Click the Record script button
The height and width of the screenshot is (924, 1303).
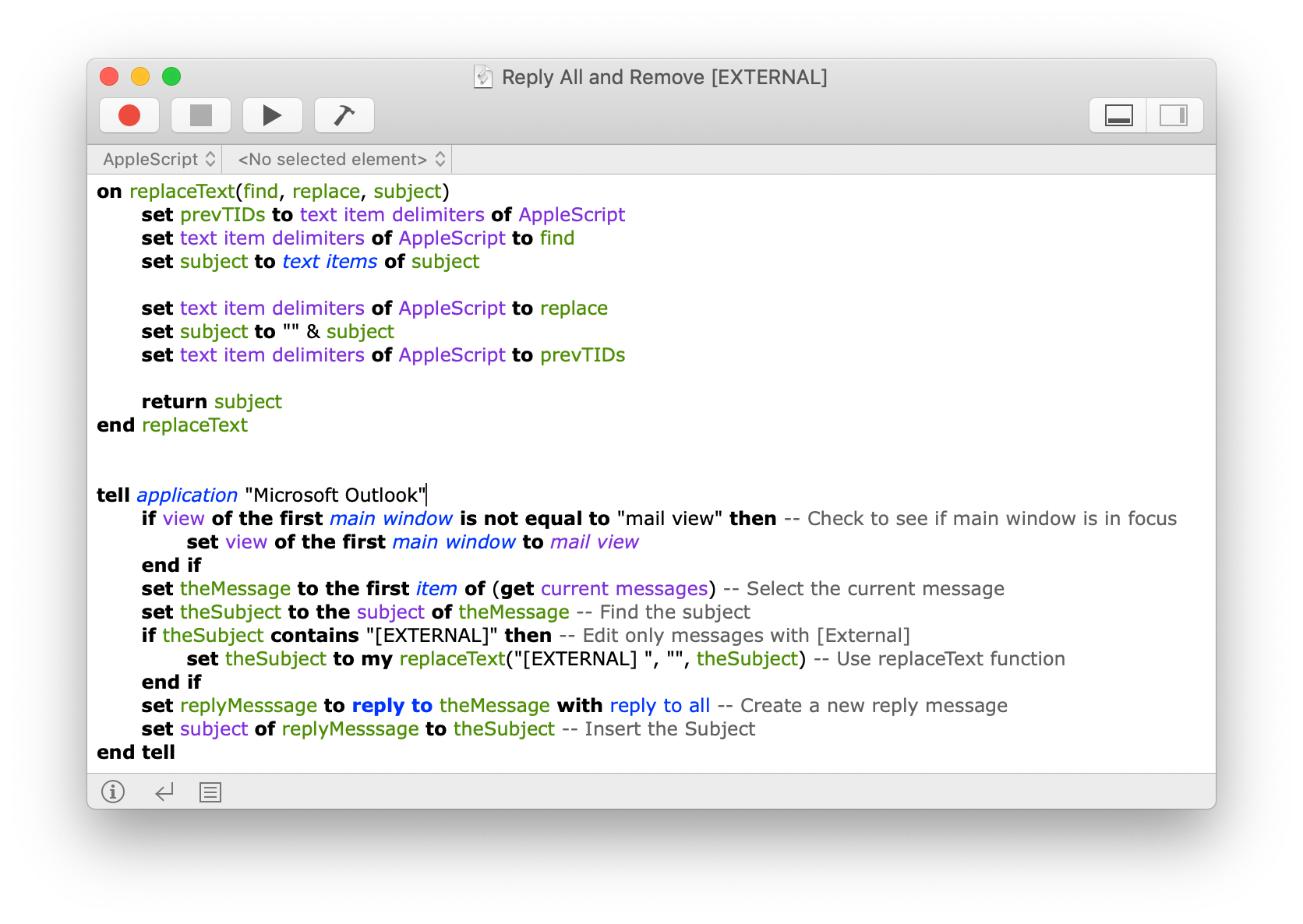click(x=129, y=115)
